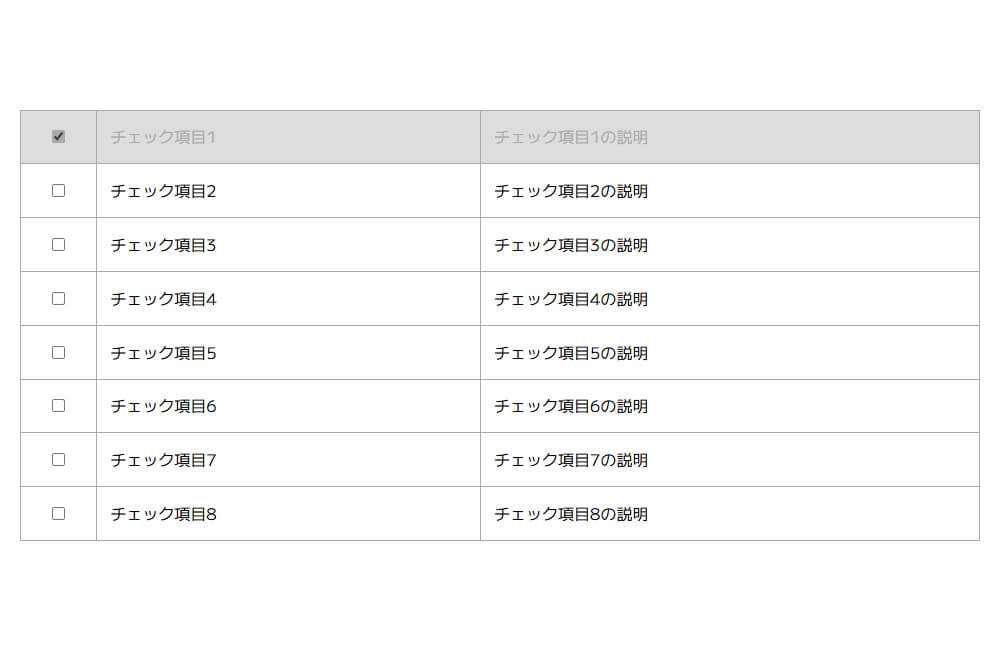1000x650 pixels.
Task: Check the checkbox for チェック項目2
Action: (x=58, y=190)
